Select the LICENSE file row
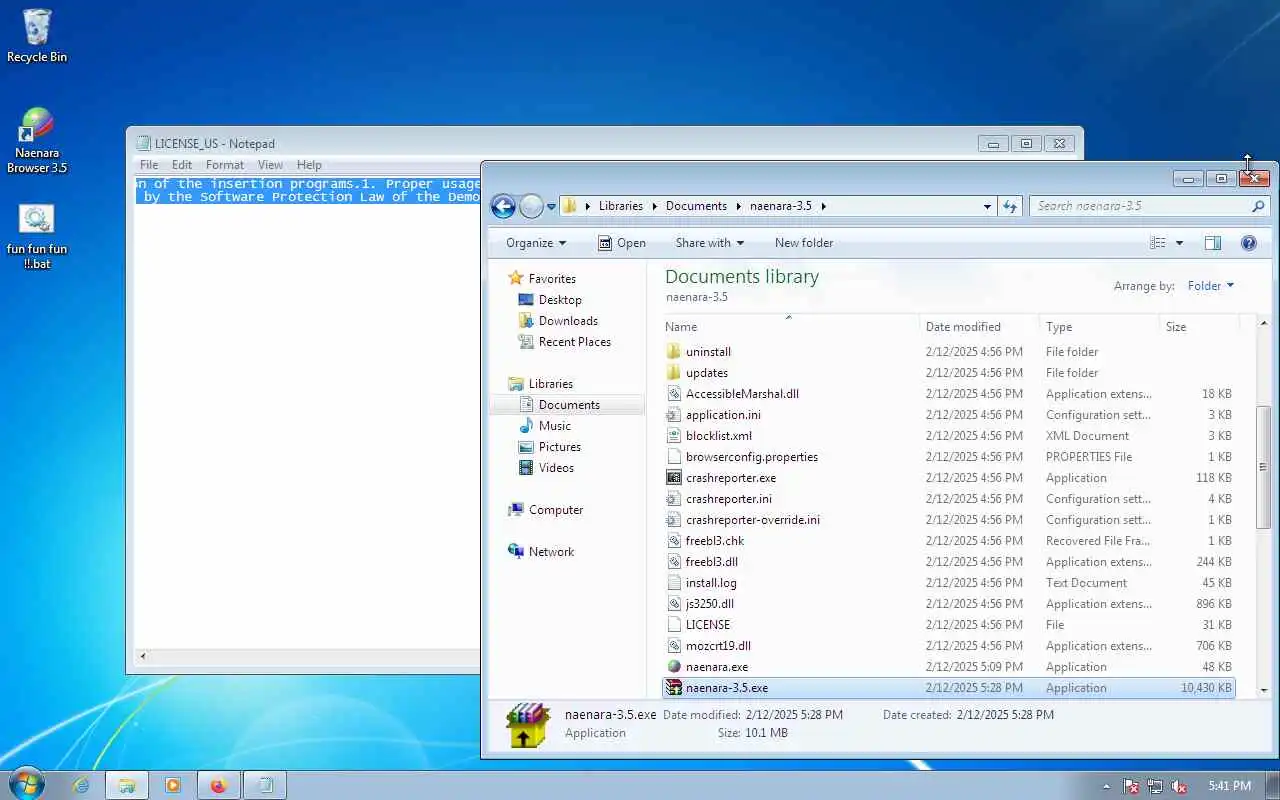 click(949, 625)
